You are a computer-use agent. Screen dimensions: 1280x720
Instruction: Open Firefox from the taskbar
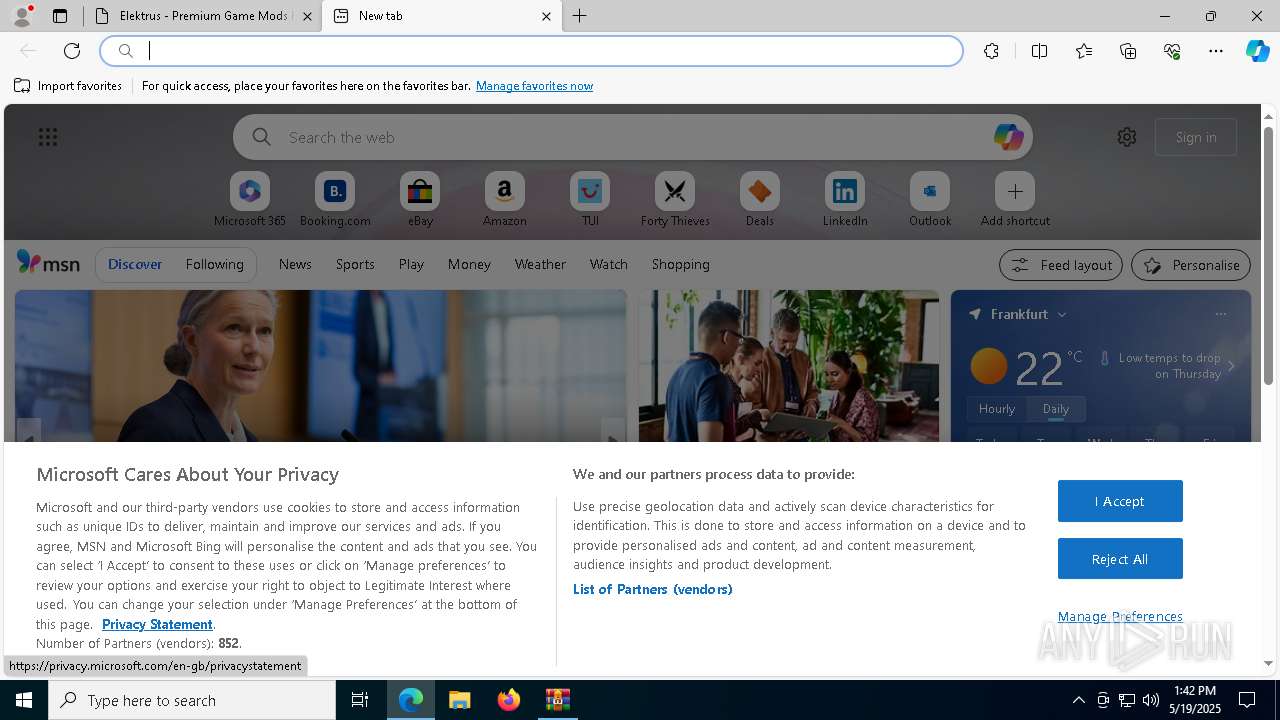tap(509, 700)
